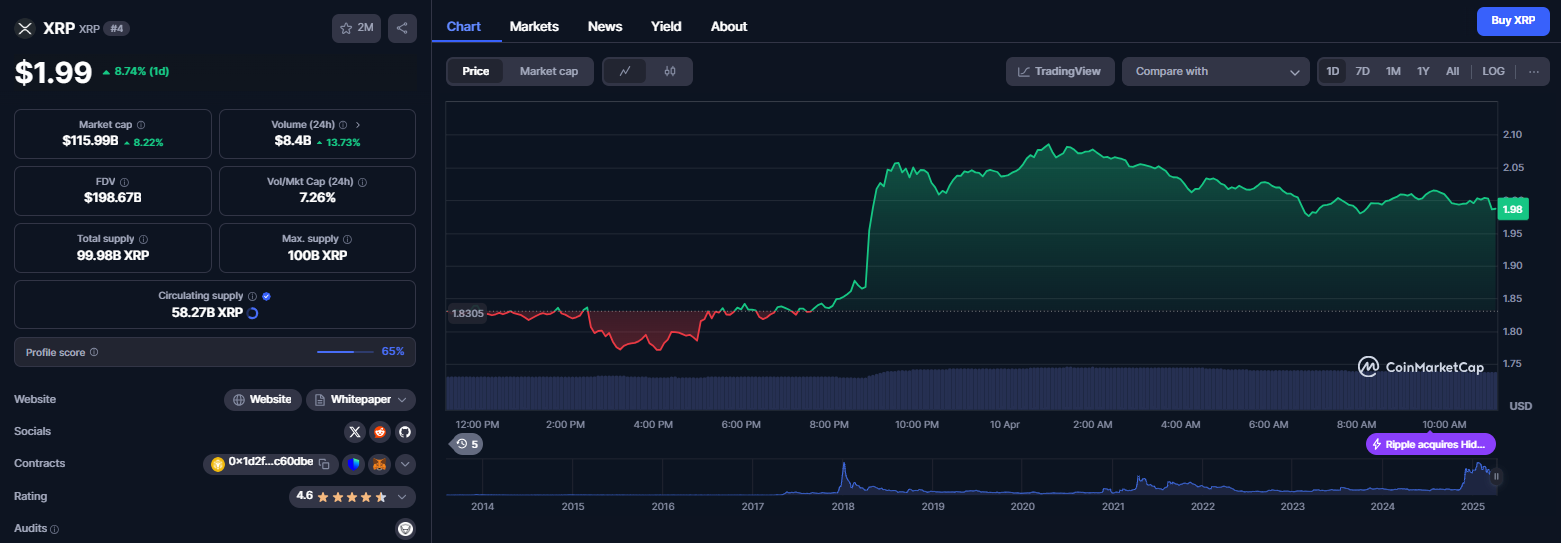Open the Reddit social link

coord(379,432)
